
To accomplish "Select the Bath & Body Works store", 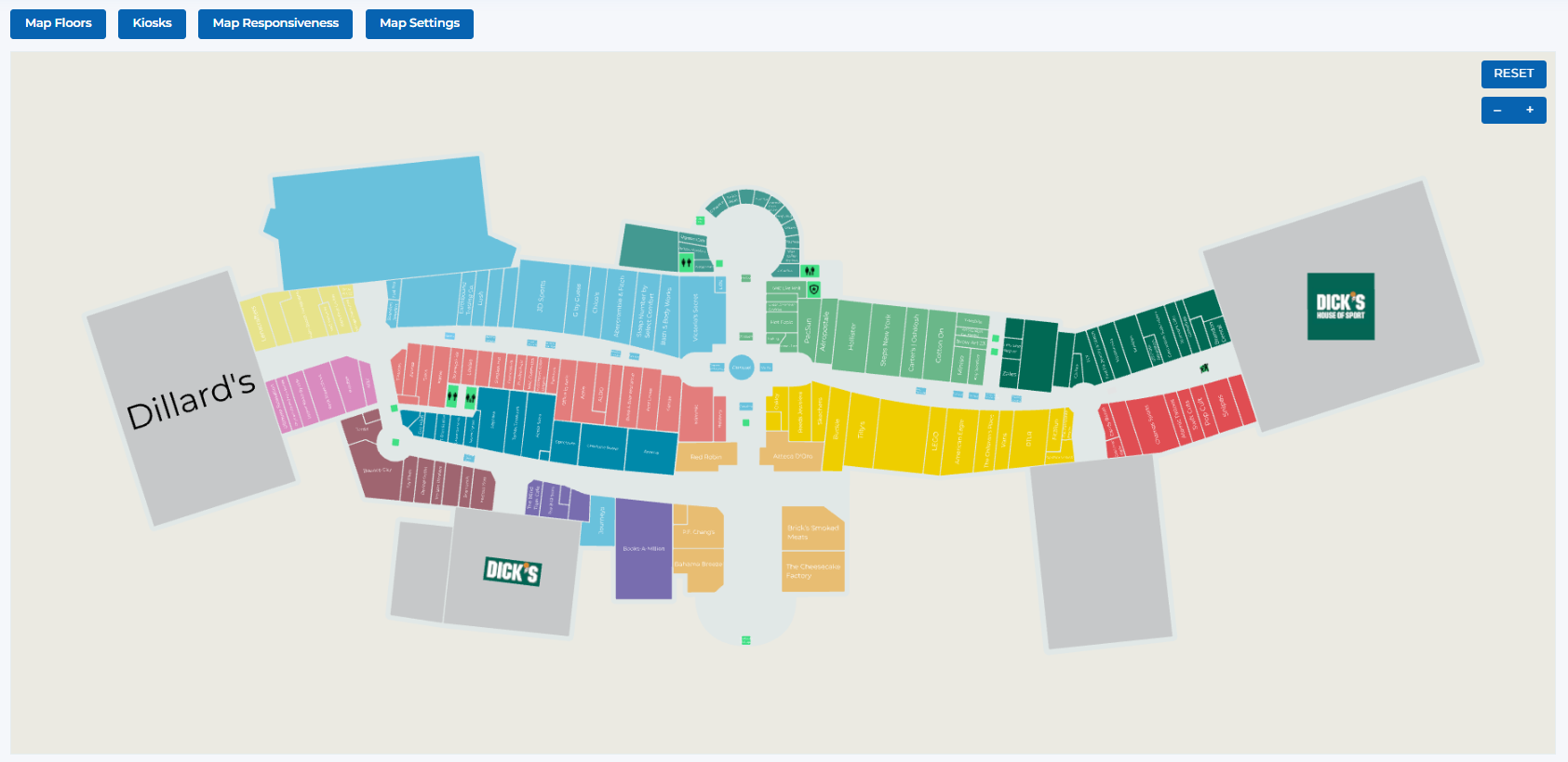I will coord(666,315).
